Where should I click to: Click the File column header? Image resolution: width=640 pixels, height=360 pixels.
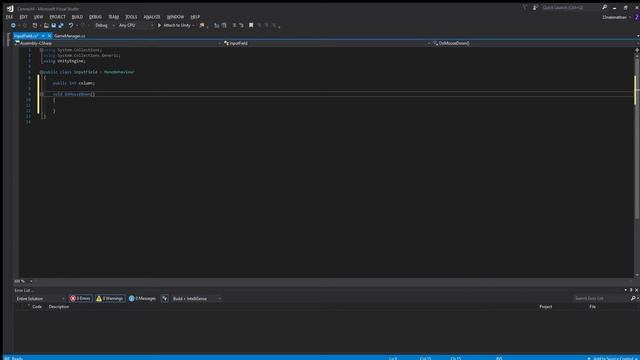592,307
